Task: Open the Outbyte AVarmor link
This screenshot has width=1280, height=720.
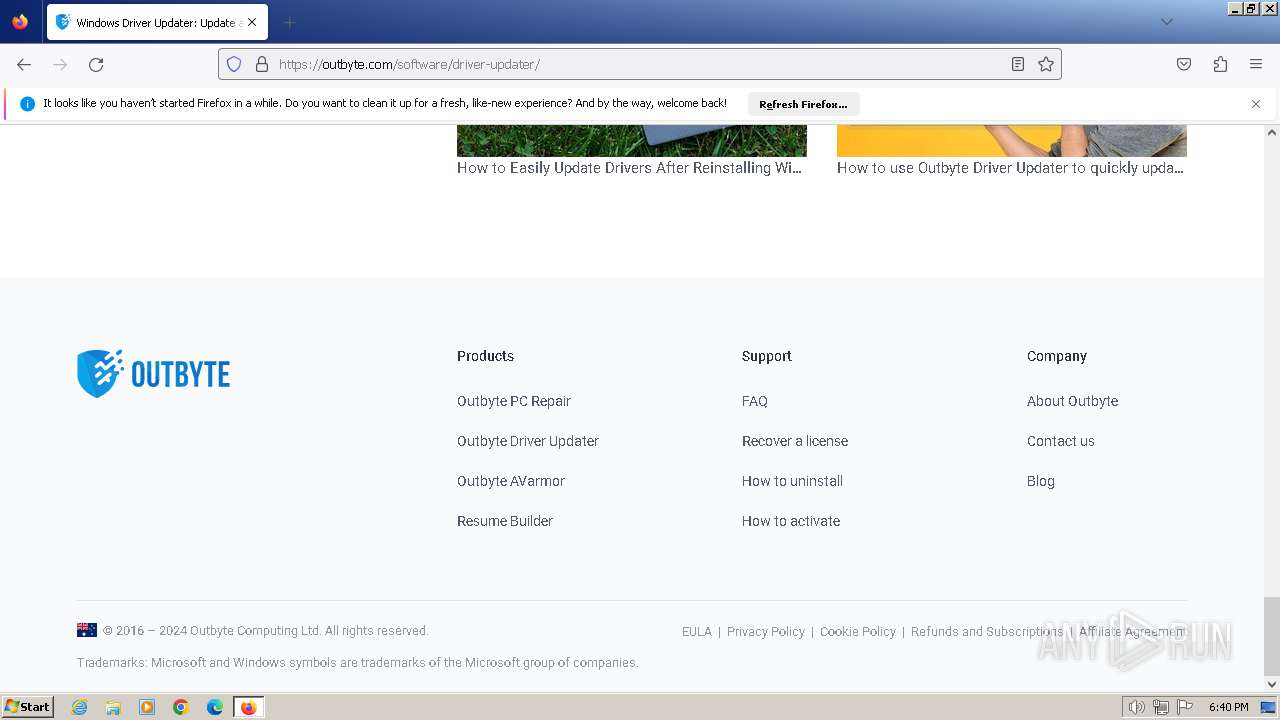Action: point(511,481)
